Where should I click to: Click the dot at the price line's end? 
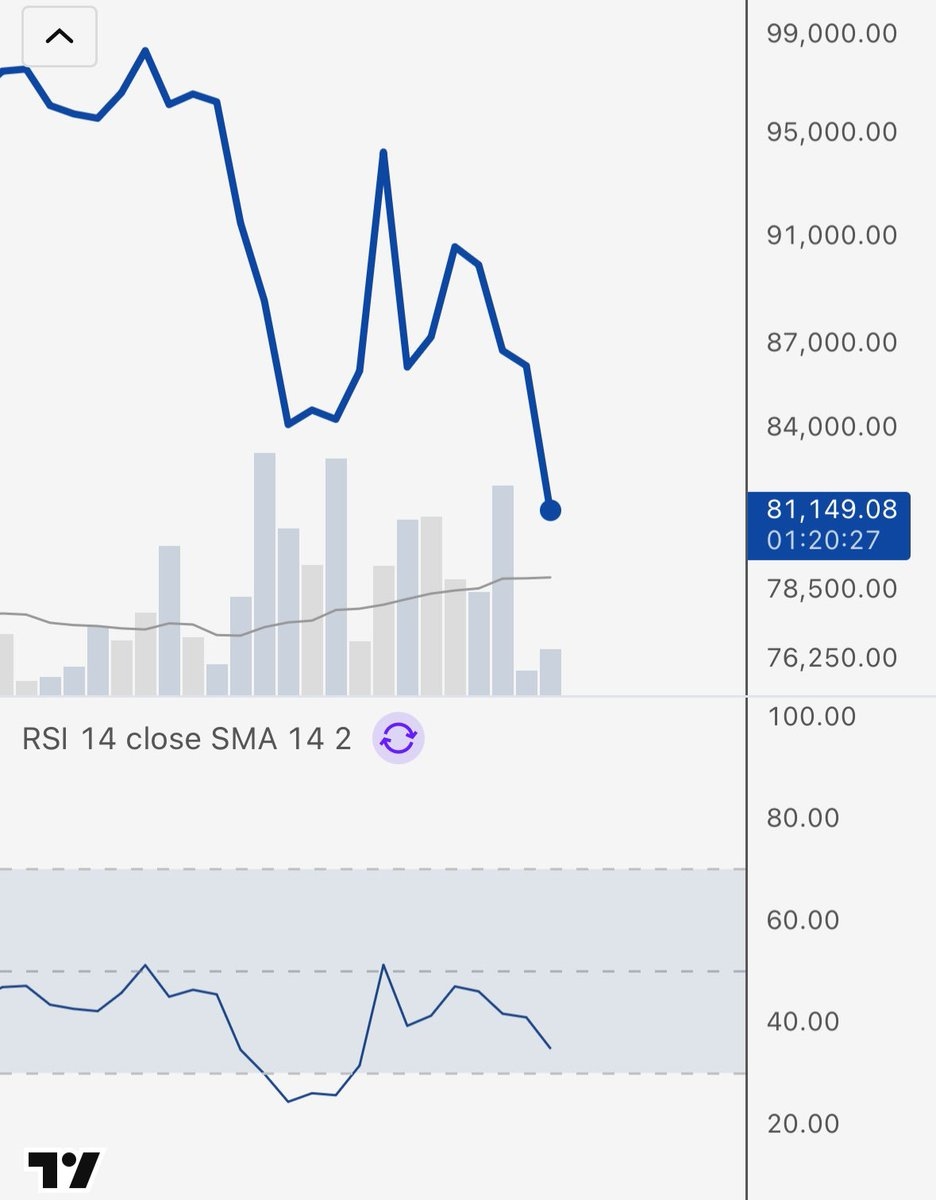point(550,510)
